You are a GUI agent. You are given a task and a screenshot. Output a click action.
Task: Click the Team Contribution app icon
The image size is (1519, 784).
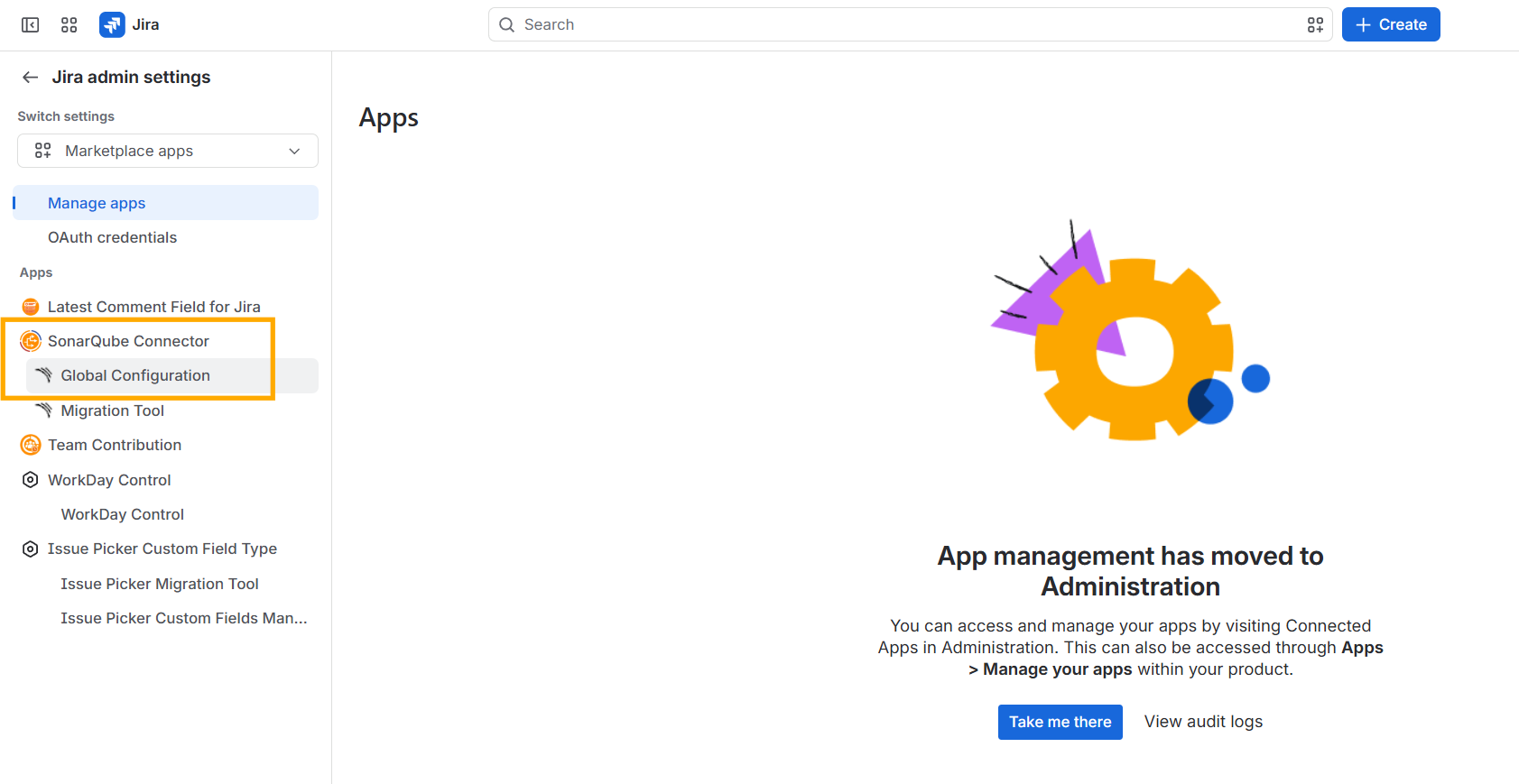coord(31,445)
